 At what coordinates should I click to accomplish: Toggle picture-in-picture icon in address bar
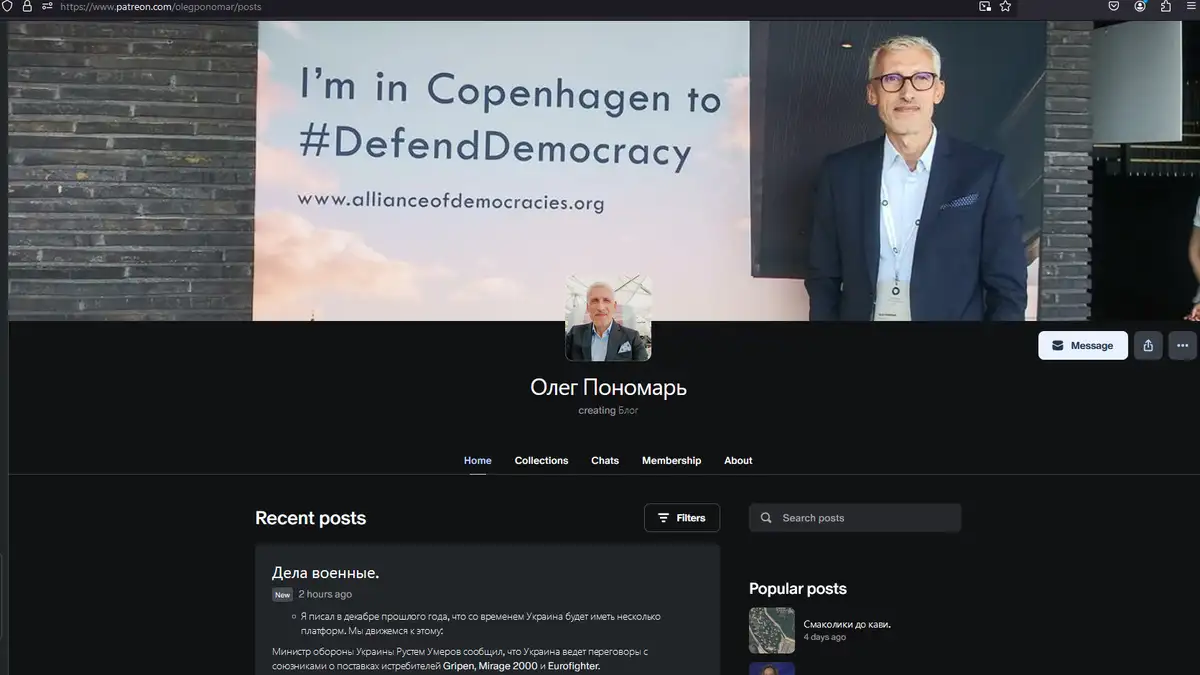(x=985, y=6)
